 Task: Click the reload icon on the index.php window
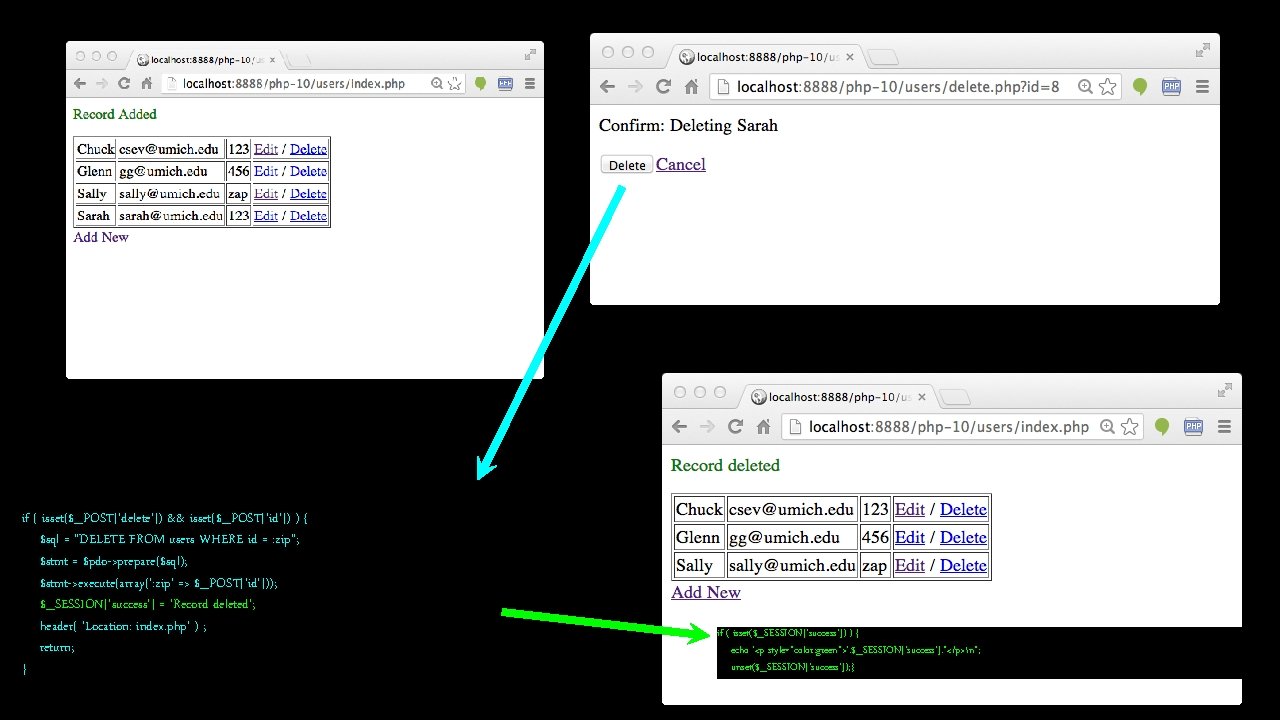click(x=736, y=426)
